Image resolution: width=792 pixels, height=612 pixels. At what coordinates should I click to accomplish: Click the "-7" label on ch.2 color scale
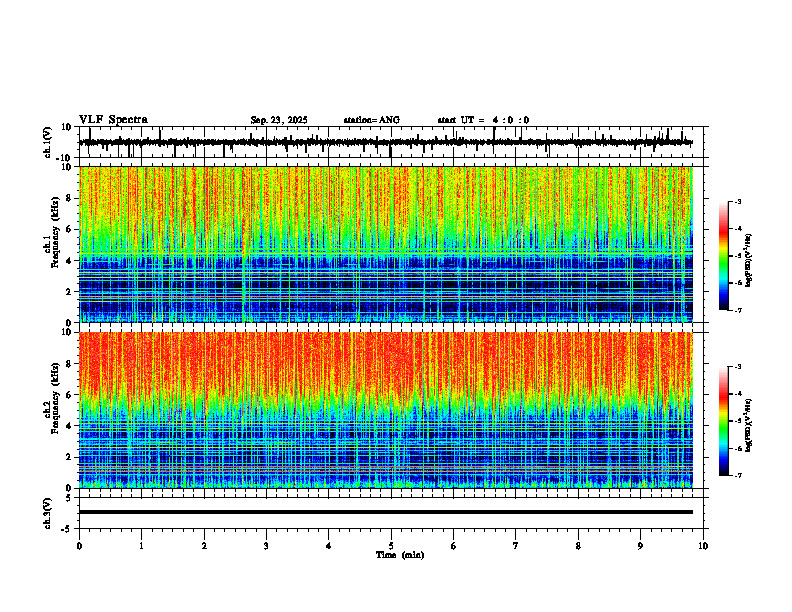[x=737, y=475]
